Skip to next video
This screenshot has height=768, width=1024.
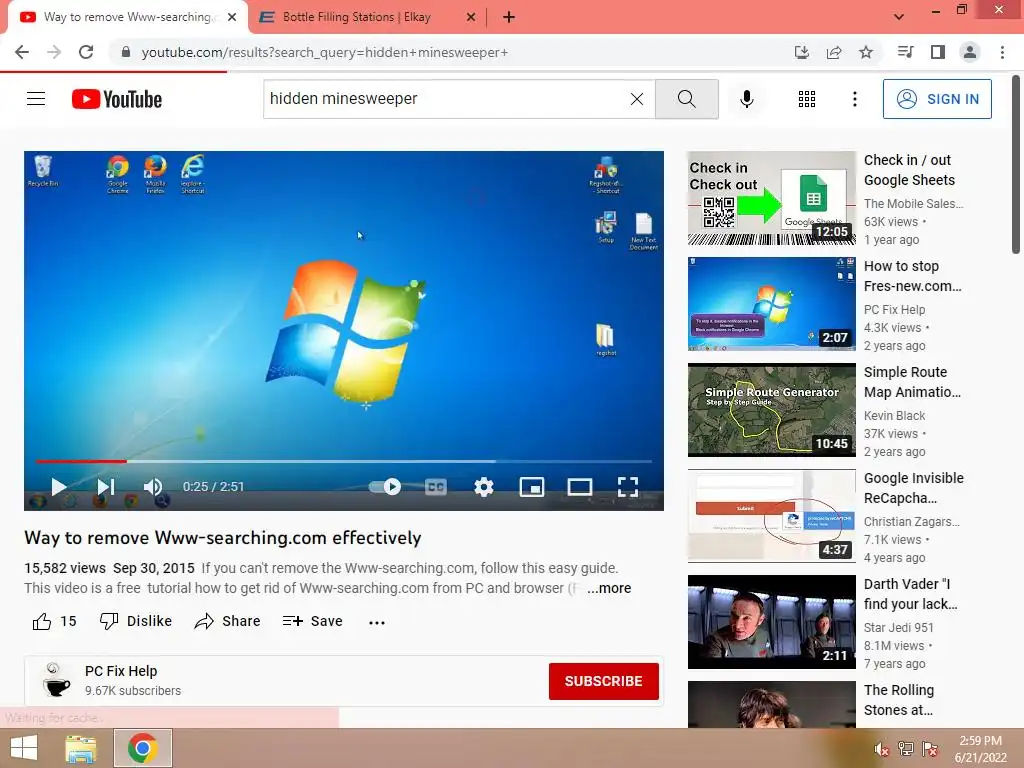(x=106, y=487)
